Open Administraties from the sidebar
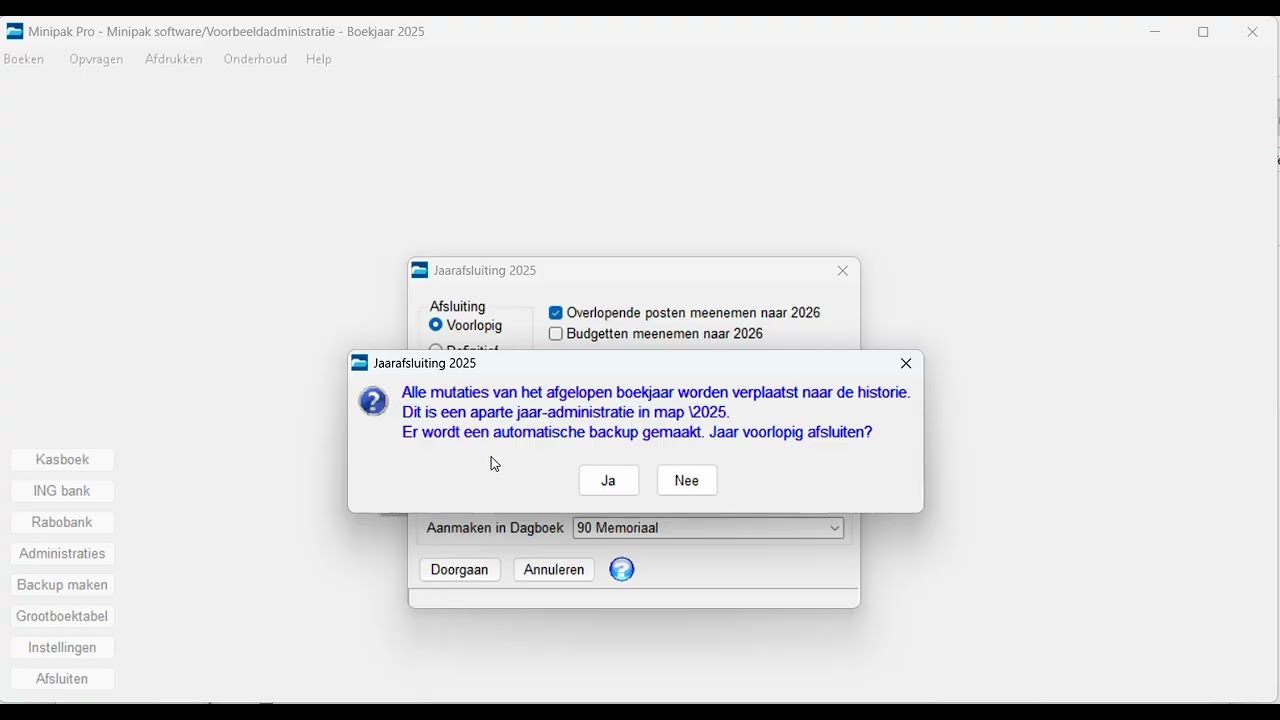 coord(62,554)
